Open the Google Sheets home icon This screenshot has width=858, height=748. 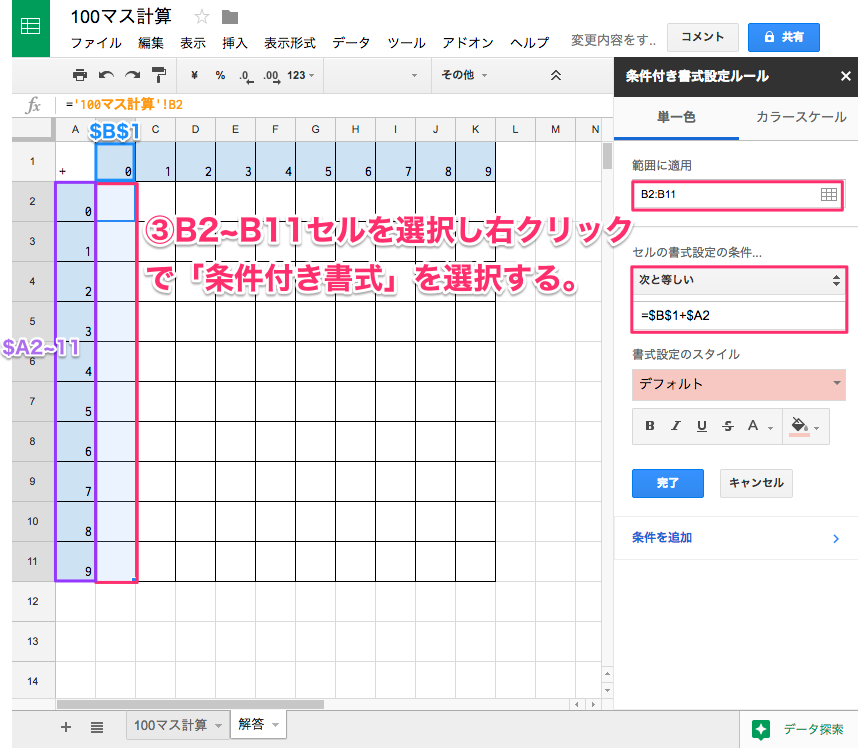pyautogui.click(x=31, y=27)
